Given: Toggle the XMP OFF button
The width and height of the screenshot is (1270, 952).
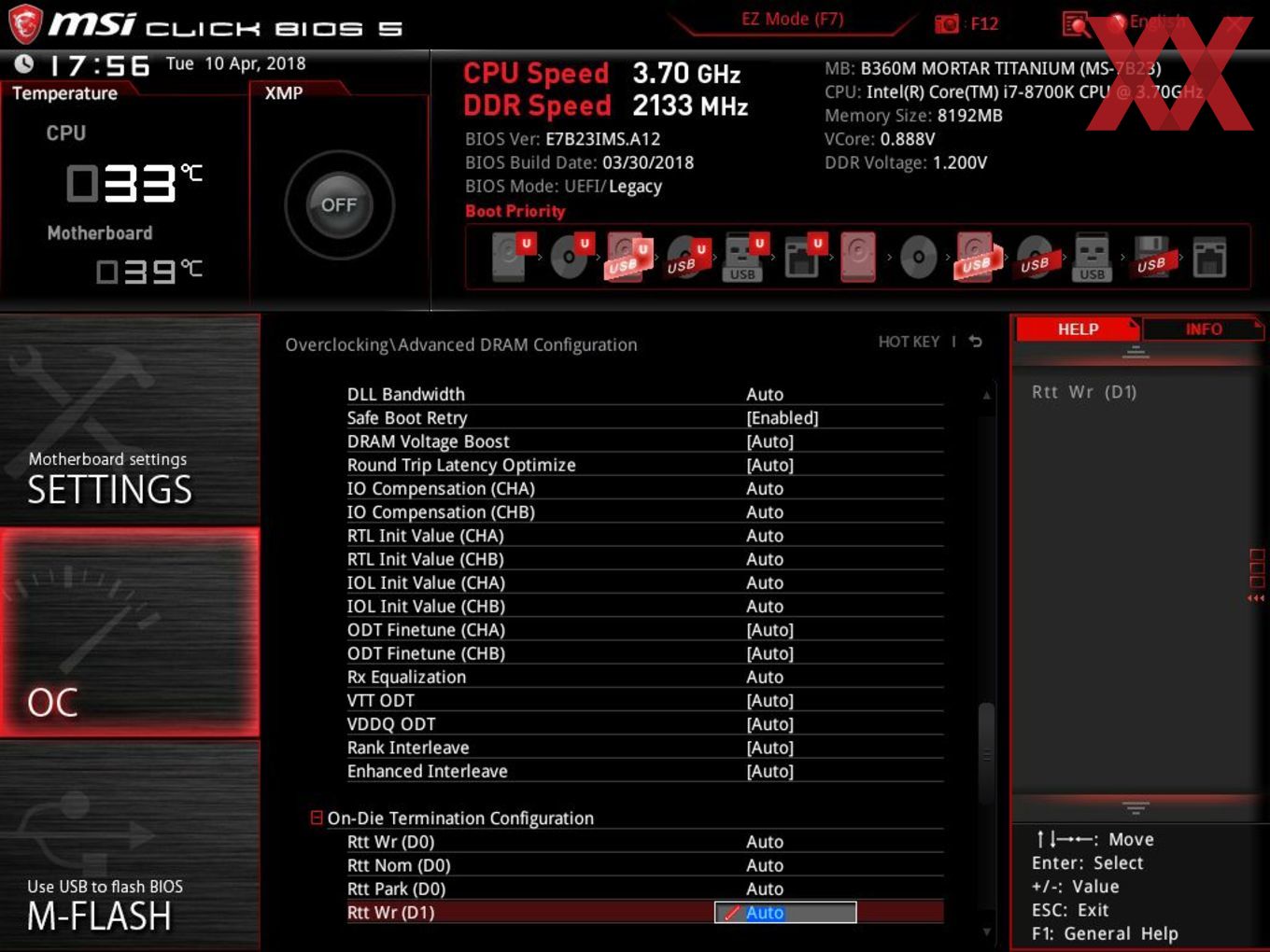Looking at the screenshot, I should 339,204.
